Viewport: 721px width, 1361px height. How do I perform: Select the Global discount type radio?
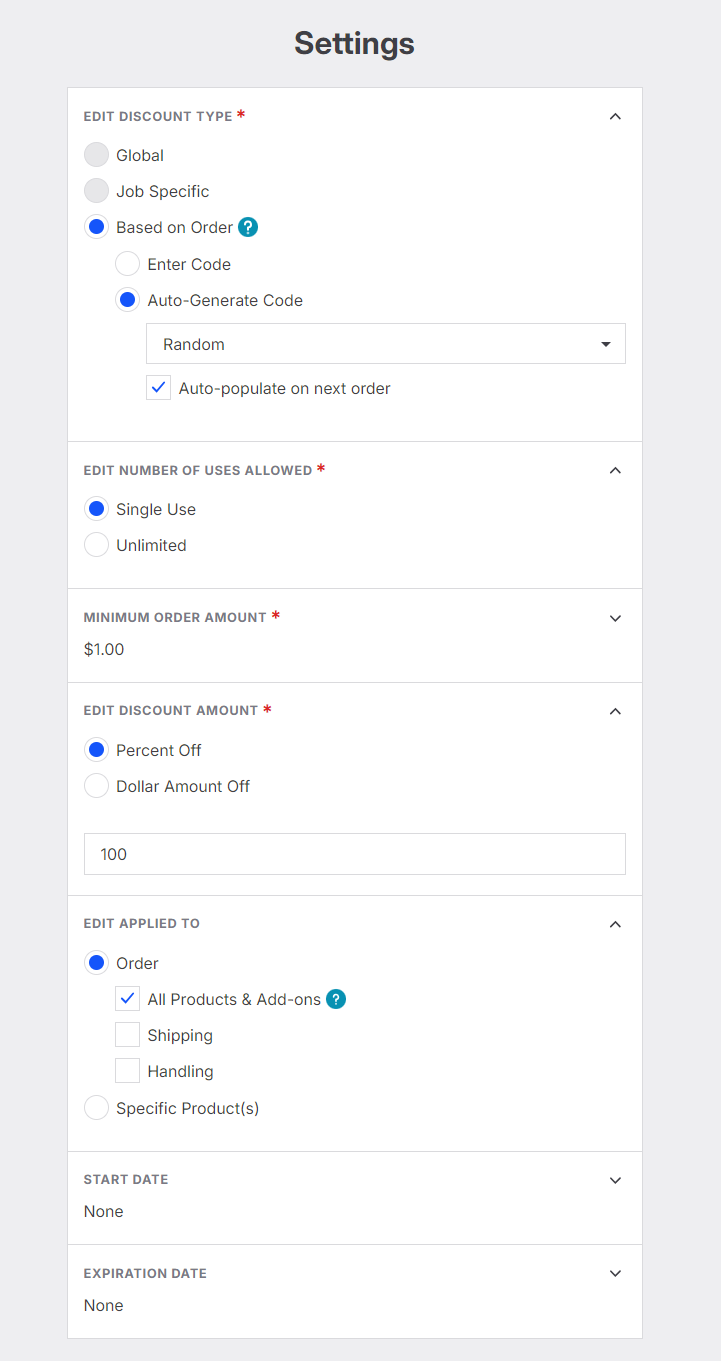pyautogui.click(x=96, y=155)
